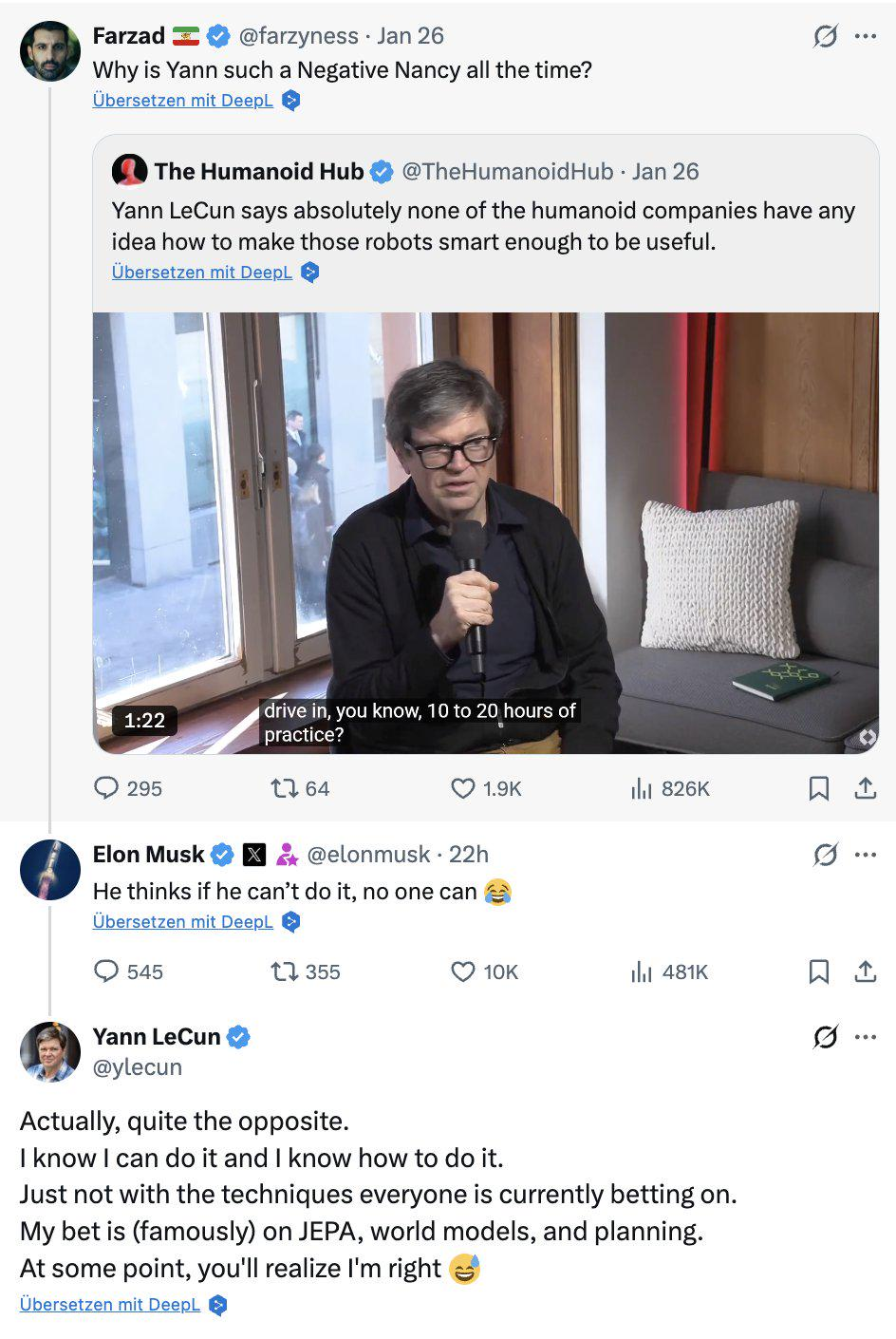
Task: Open The Humanoid Hub profile name
Action: coord(258,172)
